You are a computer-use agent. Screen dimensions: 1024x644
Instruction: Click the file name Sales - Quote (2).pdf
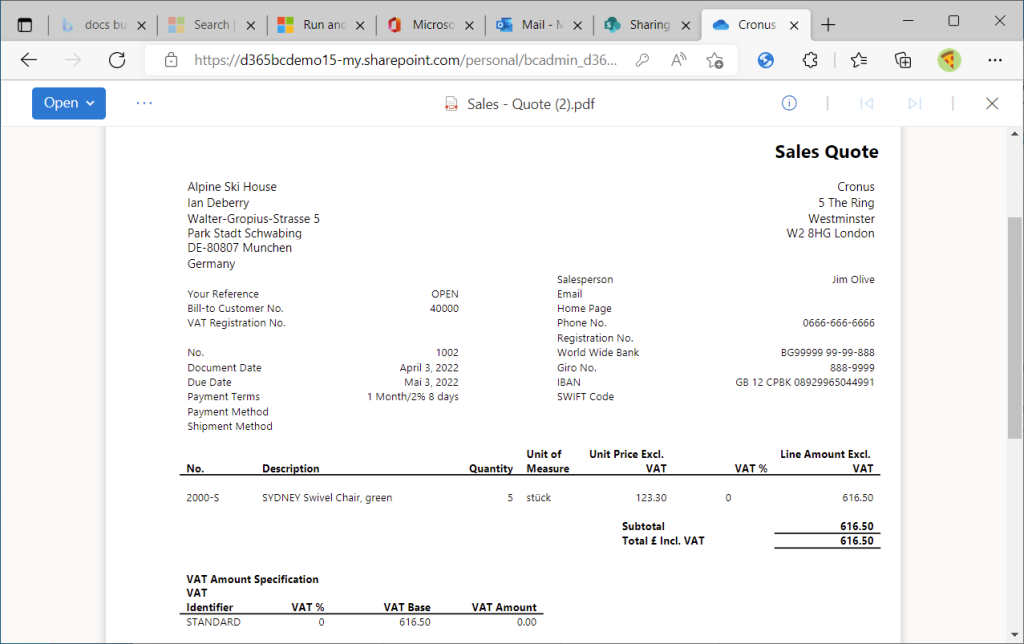531,104
